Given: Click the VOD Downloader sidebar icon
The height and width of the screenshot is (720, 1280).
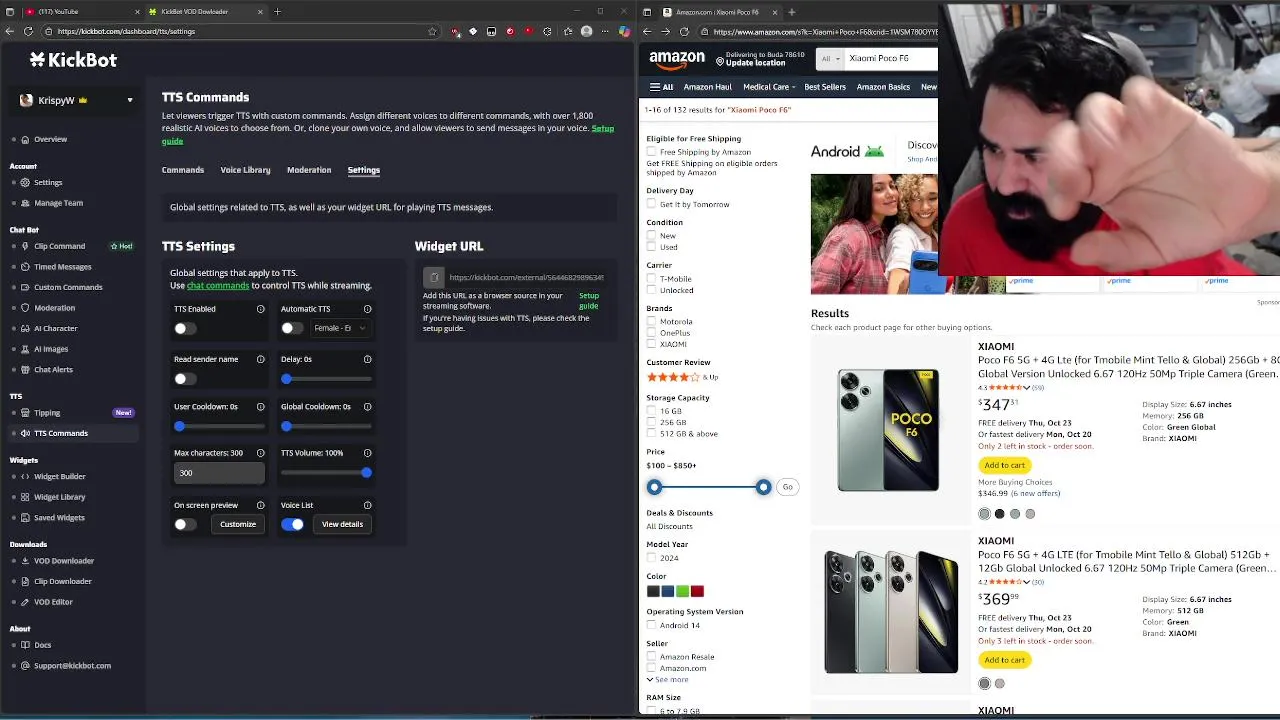Looking at the screenshot, I should (x=25, y=561).
